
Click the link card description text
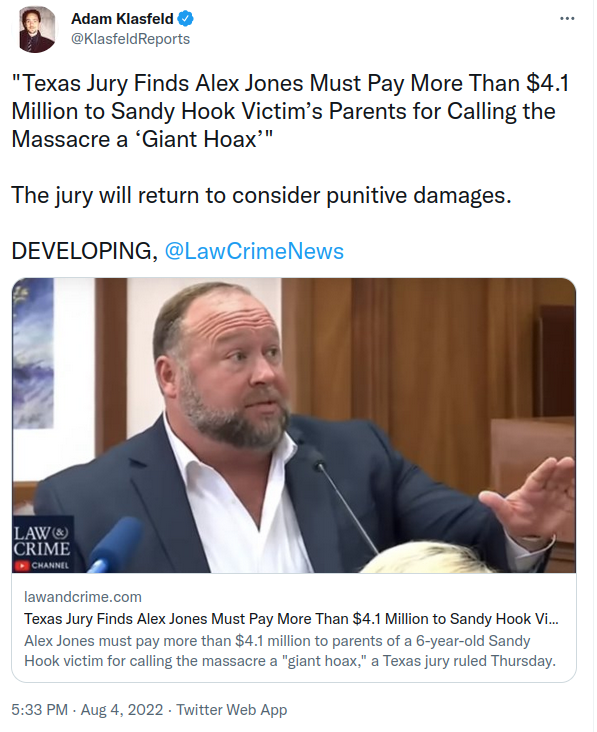click(290, 651)
